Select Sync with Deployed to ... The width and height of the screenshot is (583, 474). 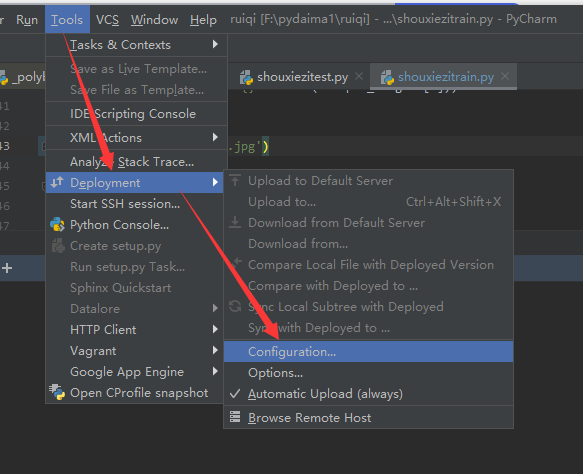point(368,328)
